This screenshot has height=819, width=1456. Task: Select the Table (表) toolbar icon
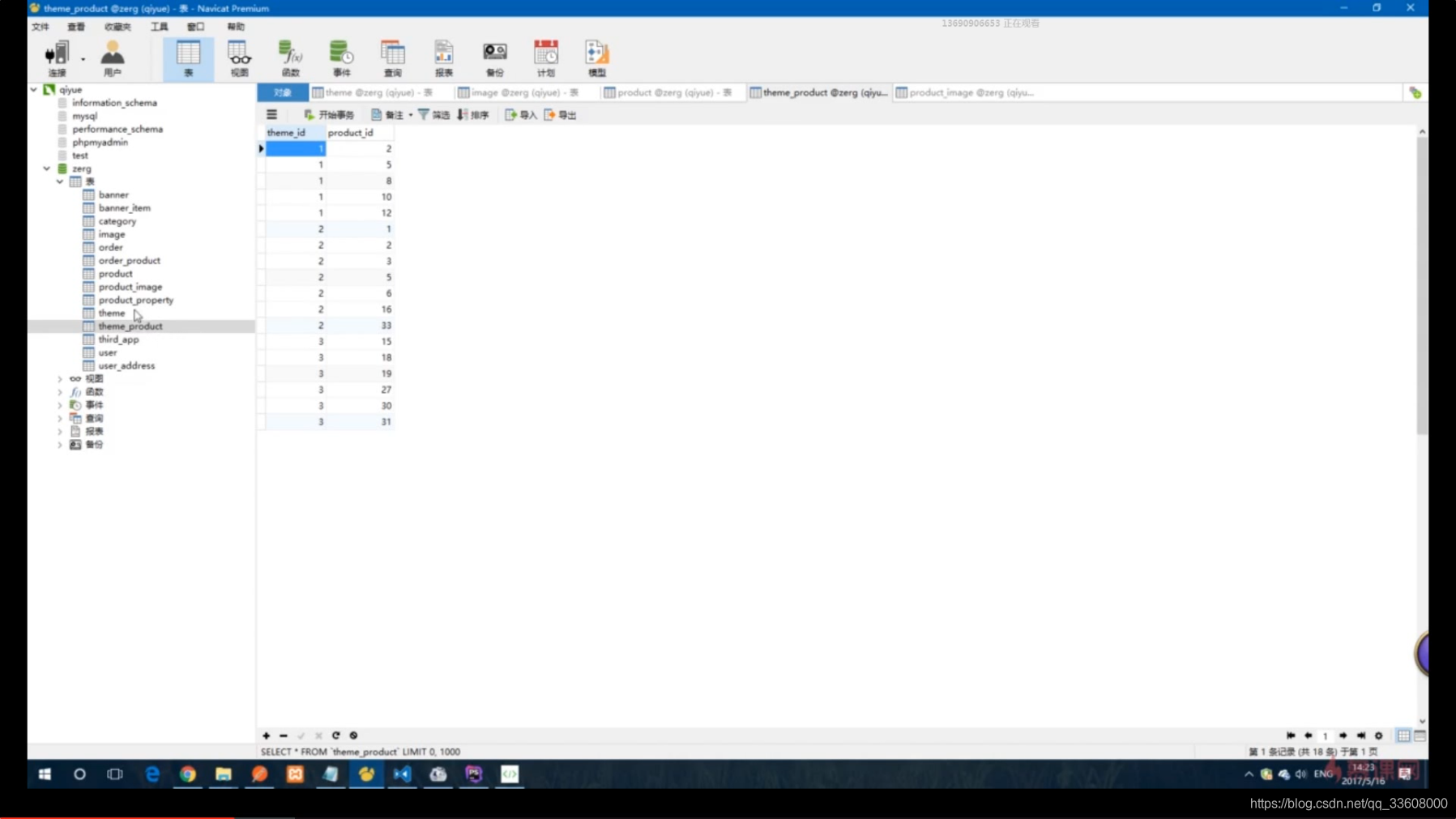(188, 58)
